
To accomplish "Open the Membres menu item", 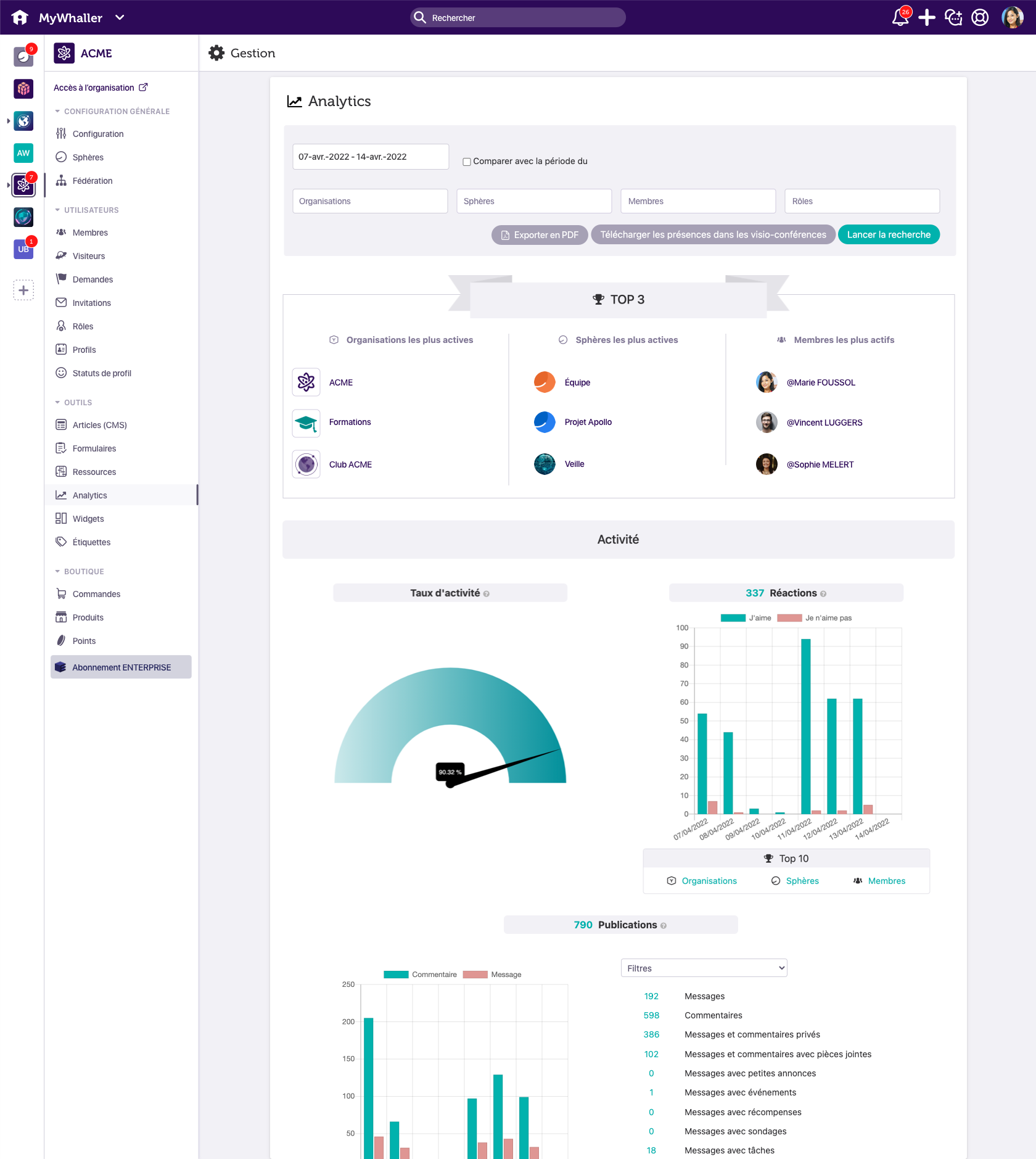I will pyautogui.click(x=90, y=233).
